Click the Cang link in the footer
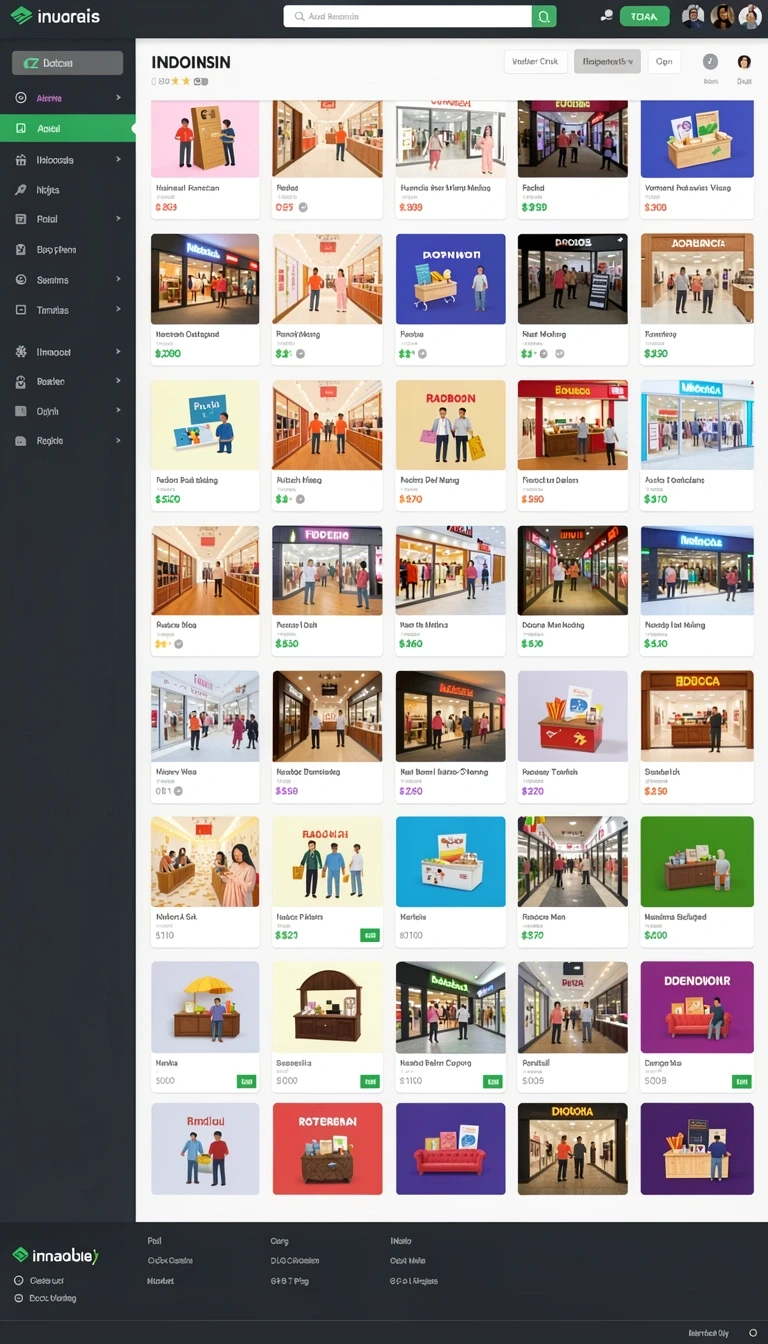This screenshot has width=768, height=1344. (x=279, y=1241)
